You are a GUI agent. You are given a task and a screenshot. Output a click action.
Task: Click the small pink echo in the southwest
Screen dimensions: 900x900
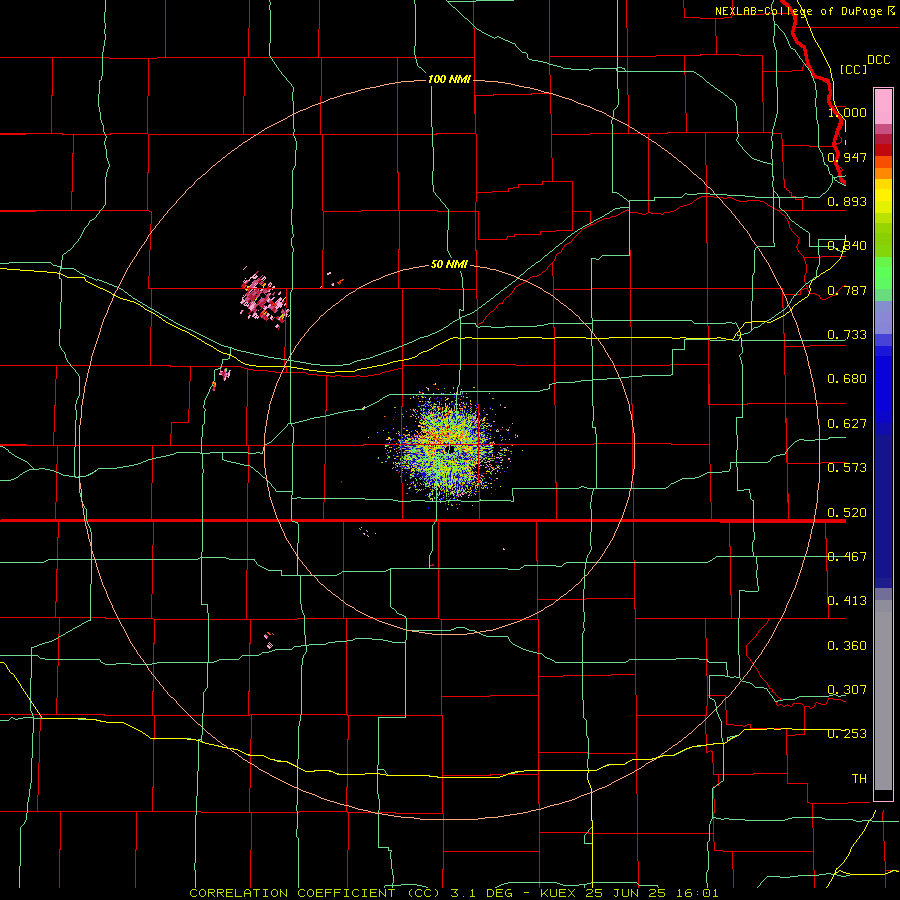point(269,640)
